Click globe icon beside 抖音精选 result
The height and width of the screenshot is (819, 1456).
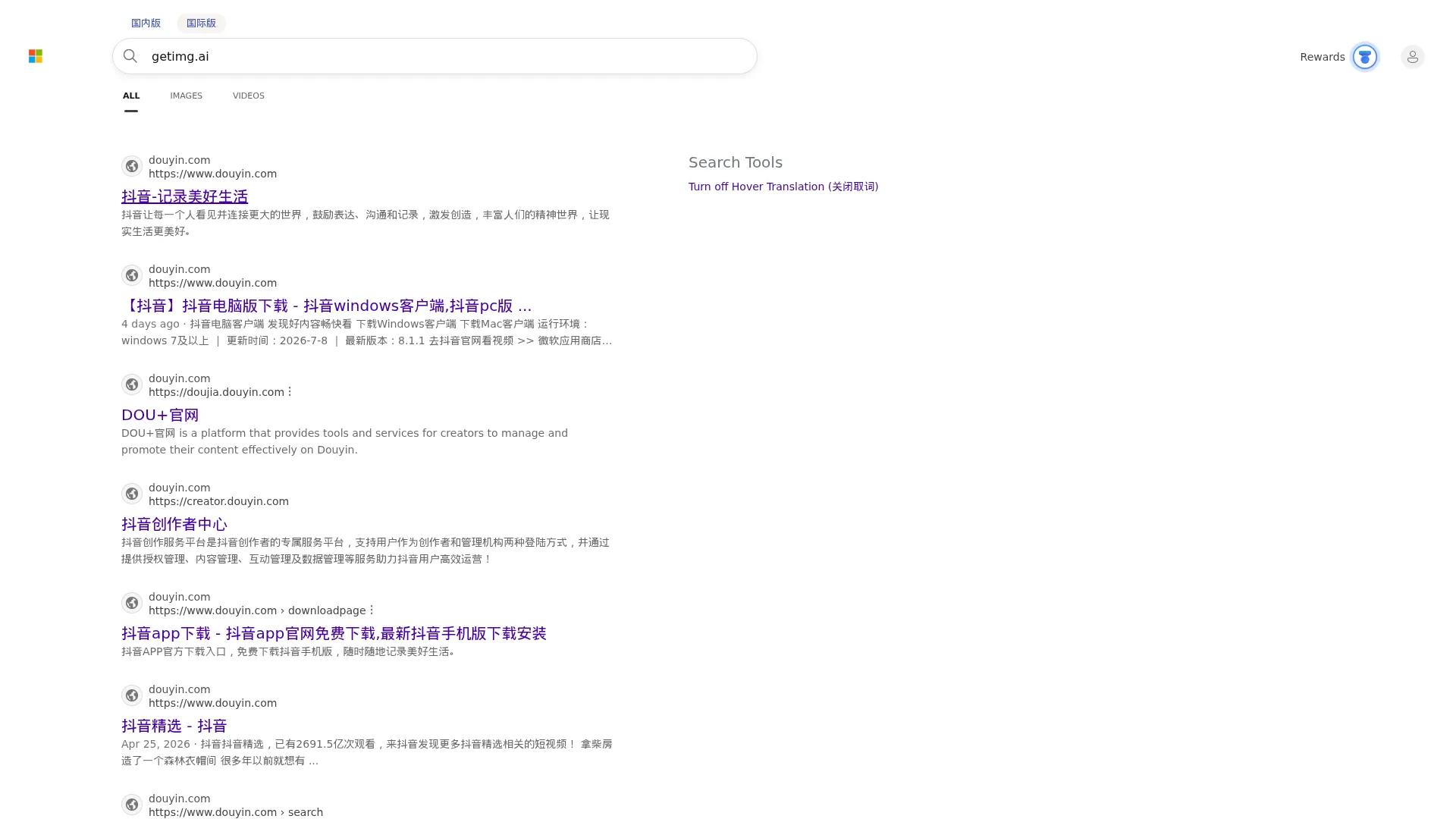pos(132,695)
